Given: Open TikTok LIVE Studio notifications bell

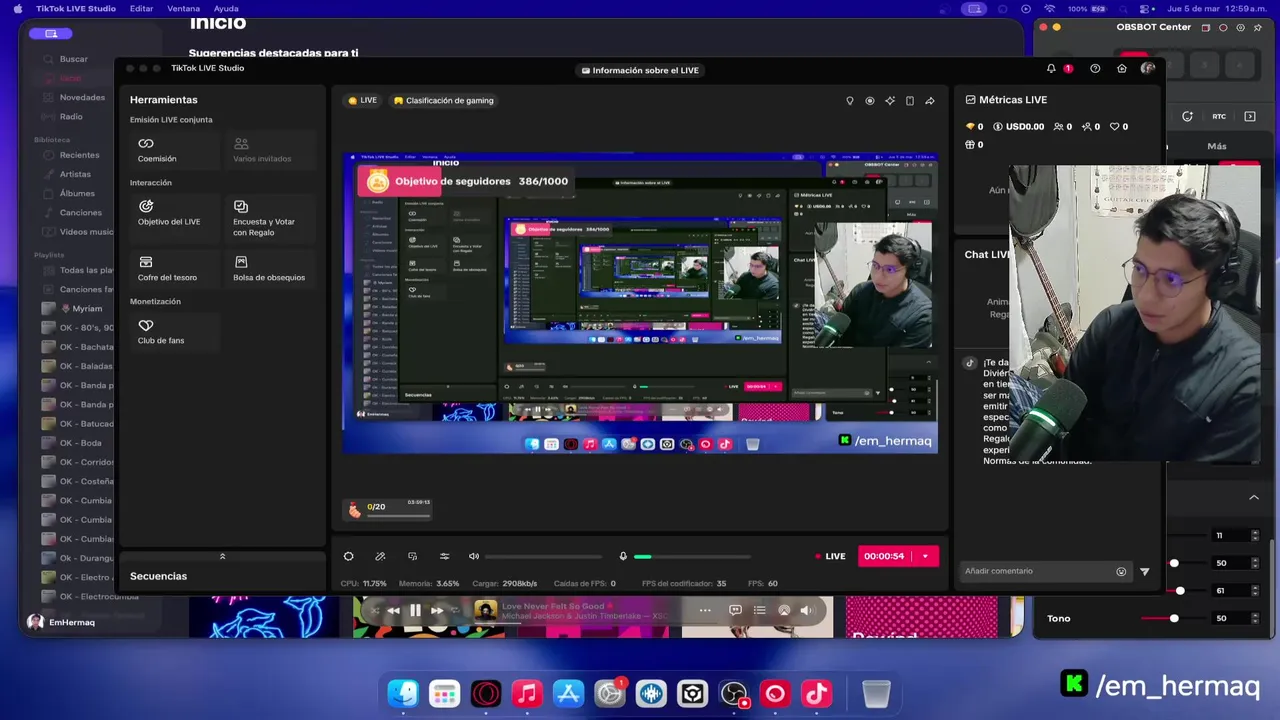Looking at the screenshot, I should coord(1051,68).
